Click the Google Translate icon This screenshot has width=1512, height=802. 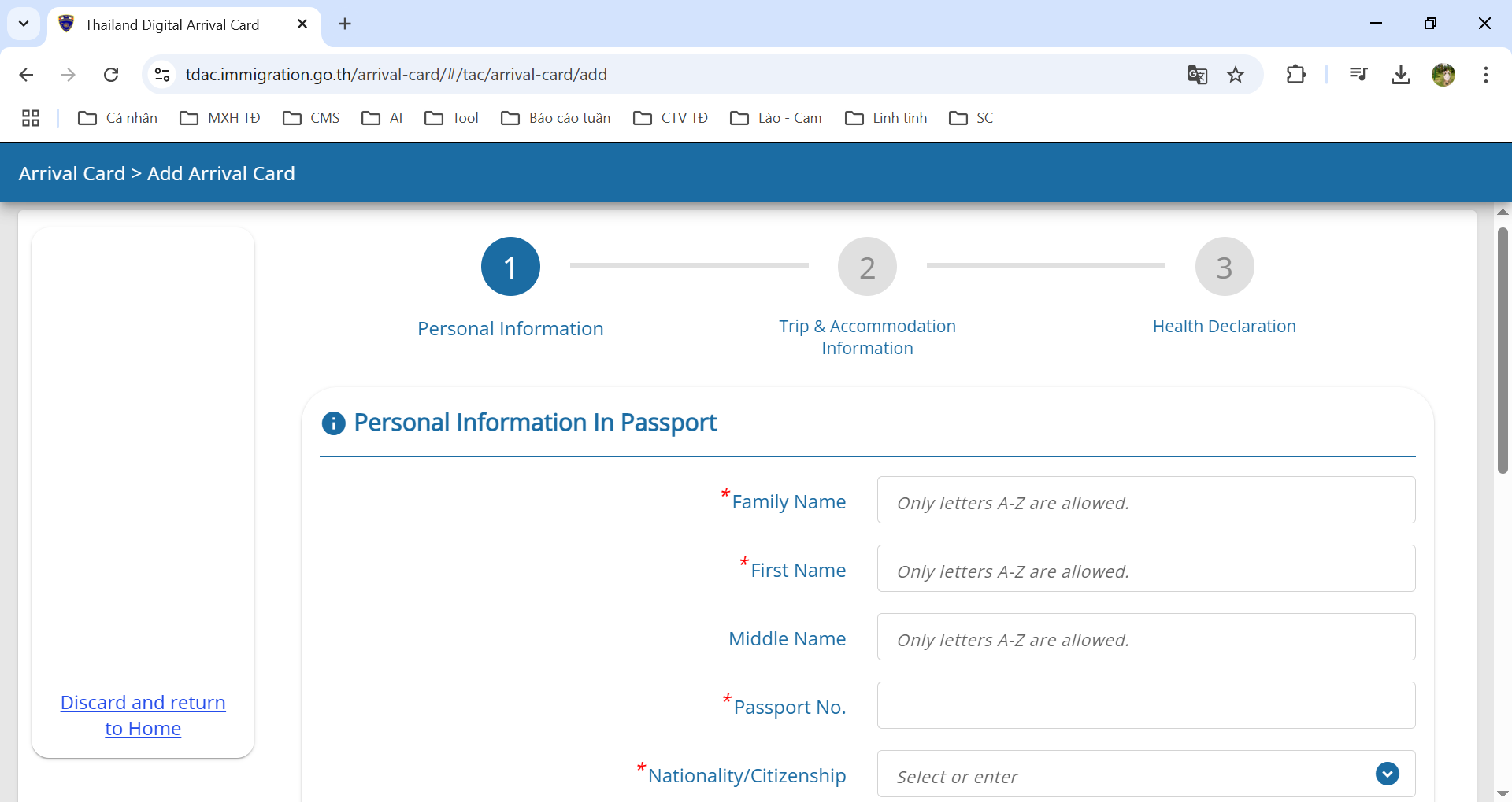1197,75
